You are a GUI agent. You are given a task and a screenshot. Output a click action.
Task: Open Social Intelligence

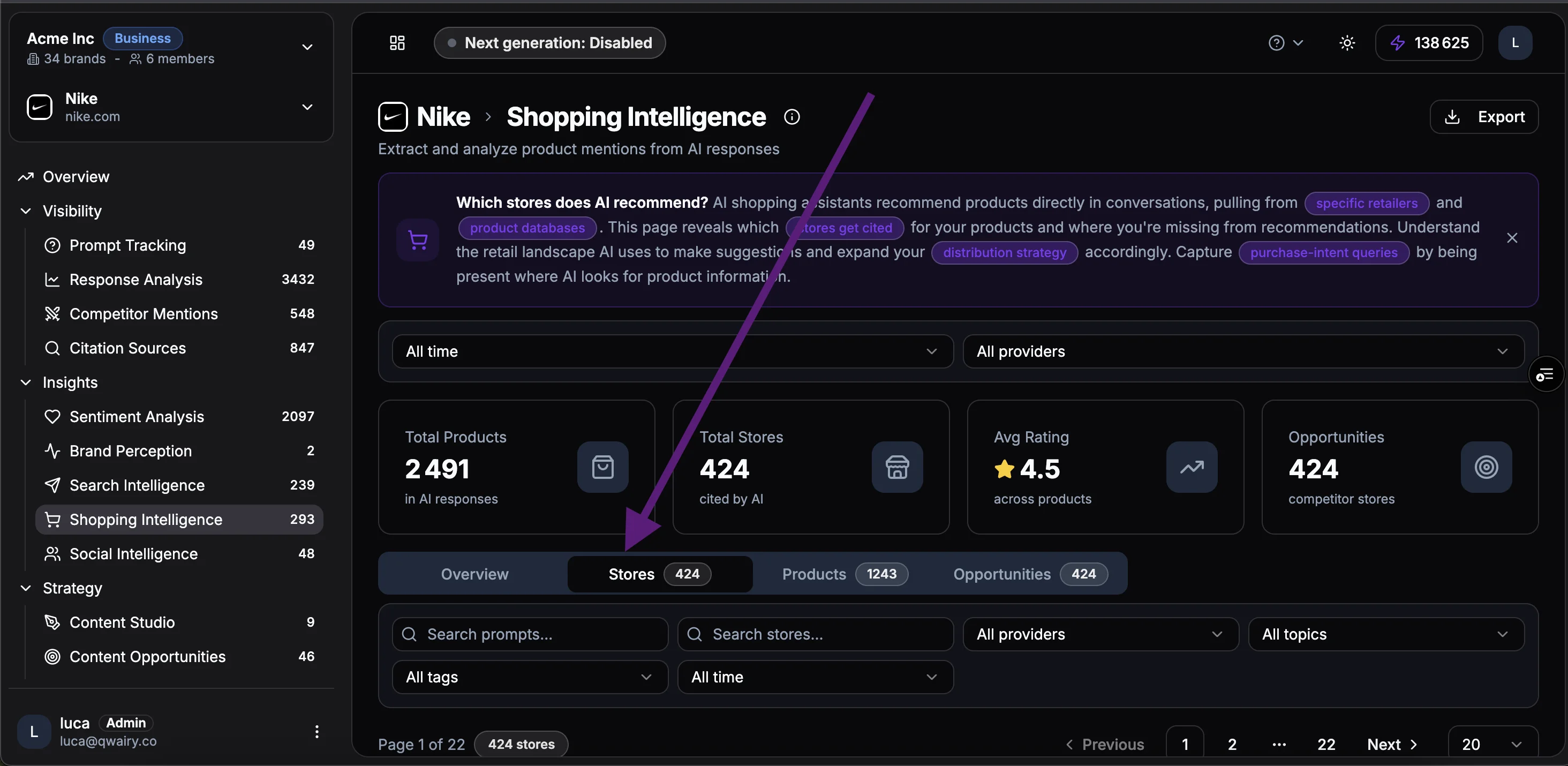pyautogui.click(x=133, y=553)
